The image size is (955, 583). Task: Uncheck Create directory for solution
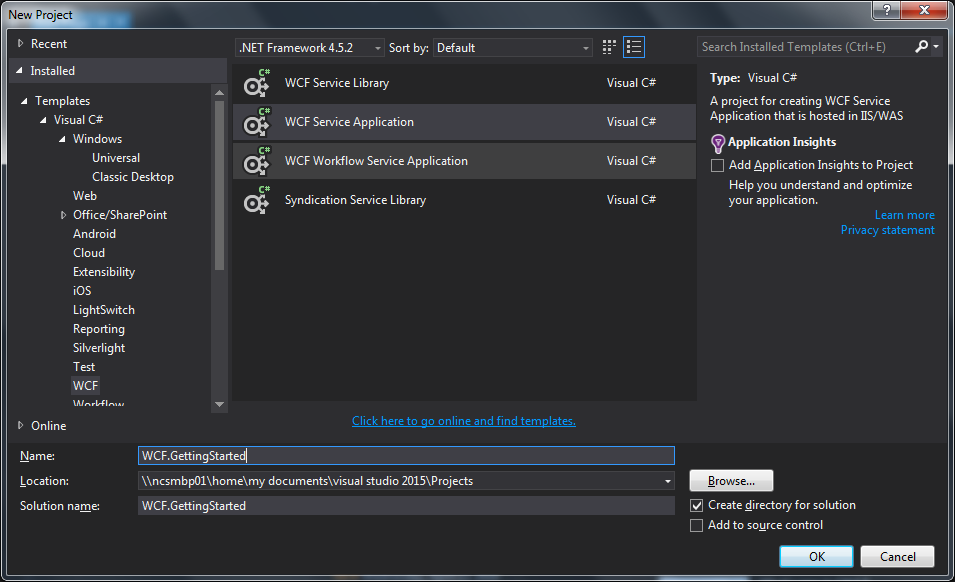click(696, 505)
